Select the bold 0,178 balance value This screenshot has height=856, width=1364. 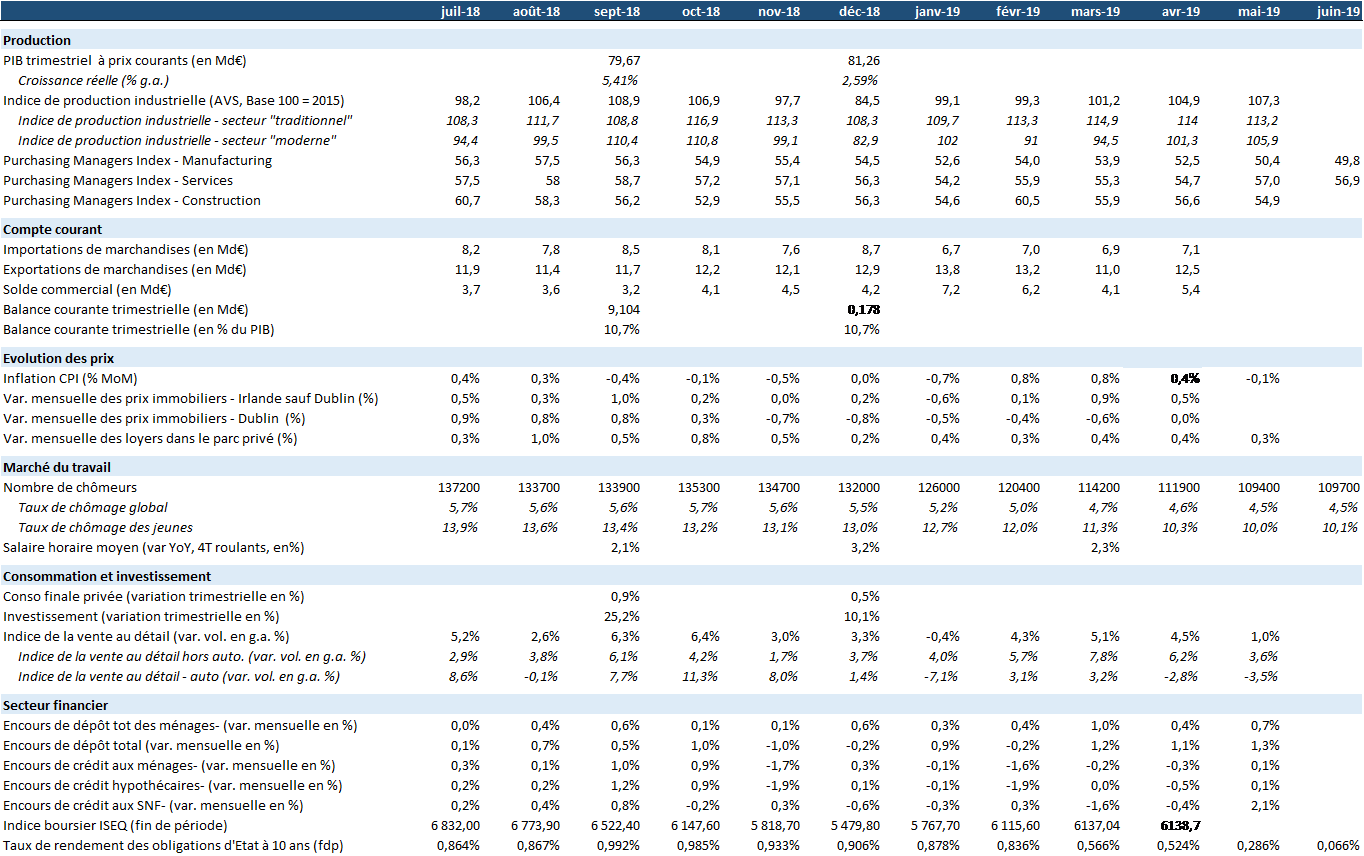click(x=864, y=309)
